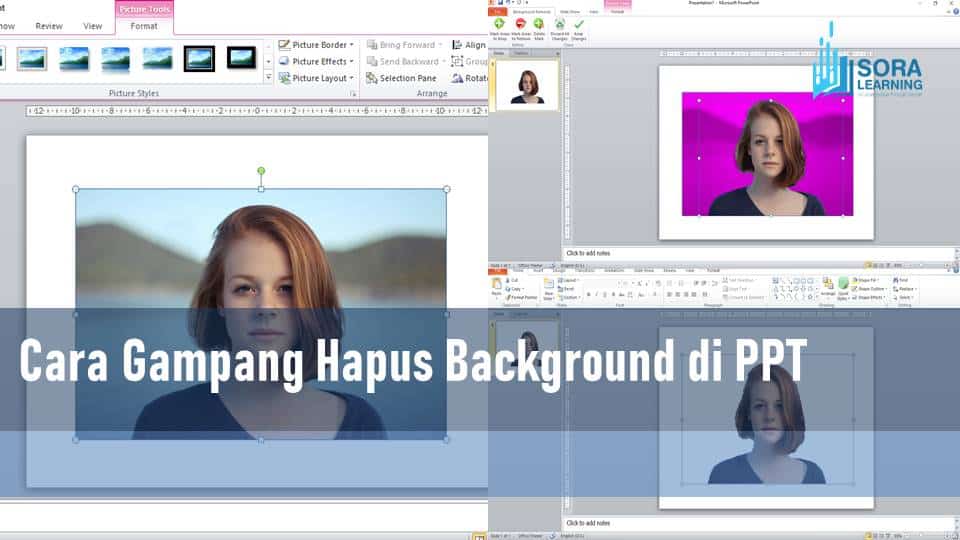Viewport: 960px width, 540px height.
Task: Click the Find binoculars icon
Action: tap(896, 280)
